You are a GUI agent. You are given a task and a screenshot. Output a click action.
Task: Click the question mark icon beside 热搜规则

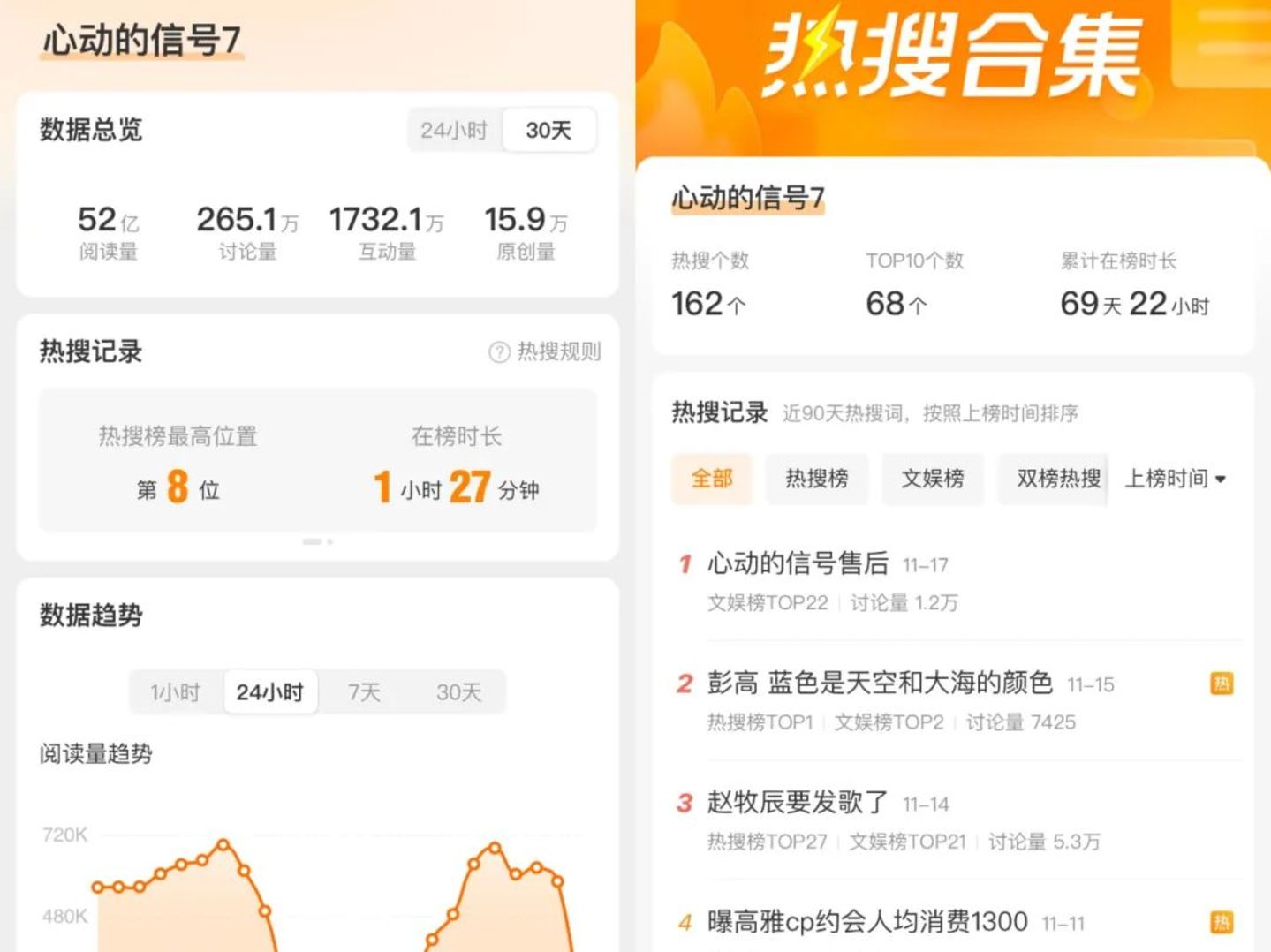pos(499,352)
